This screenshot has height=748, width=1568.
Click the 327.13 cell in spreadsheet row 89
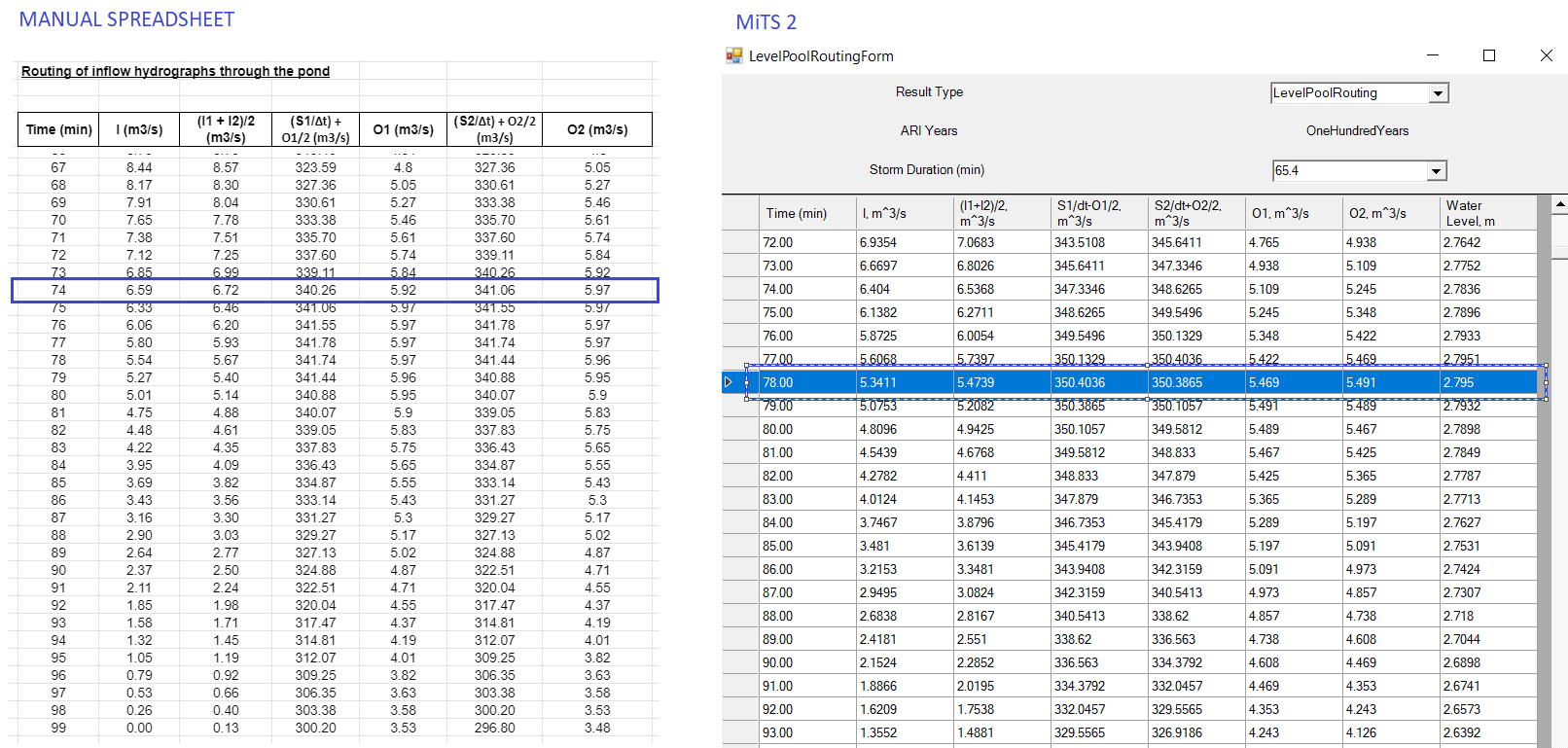click(x=315, y=552)
